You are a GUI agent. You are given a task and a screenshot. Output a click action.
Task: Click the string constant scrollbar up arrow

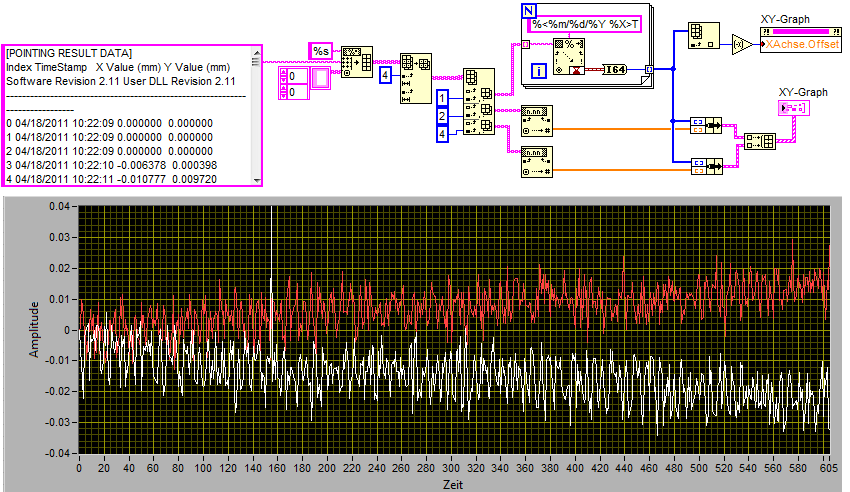257,52
